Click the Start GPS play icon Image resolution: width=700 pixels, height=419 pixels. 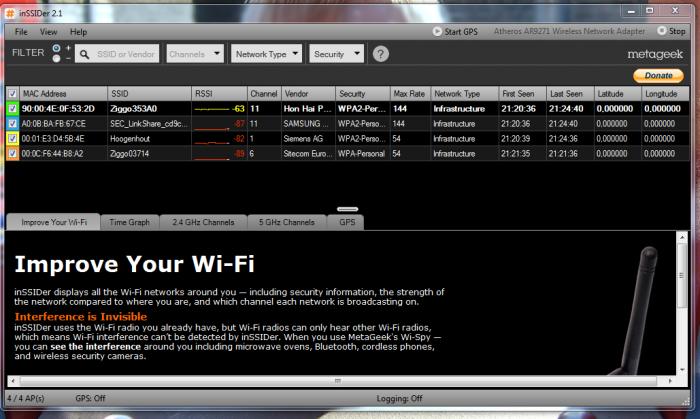[x=437, y=31]
